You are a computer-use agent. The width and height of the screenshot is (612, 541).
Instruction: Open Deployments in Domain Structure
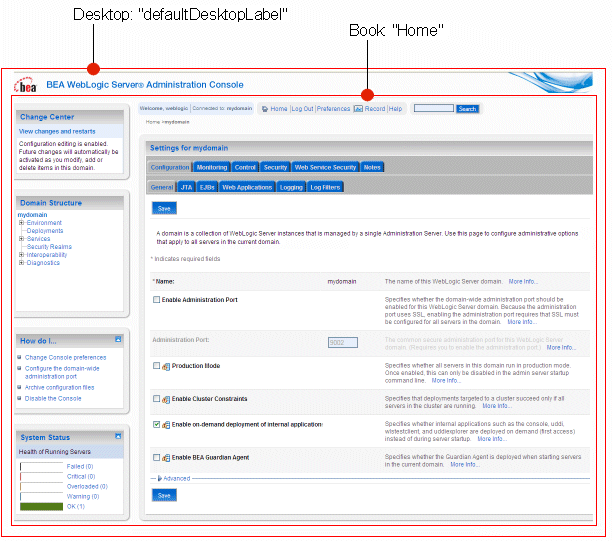tap(45, 231)
